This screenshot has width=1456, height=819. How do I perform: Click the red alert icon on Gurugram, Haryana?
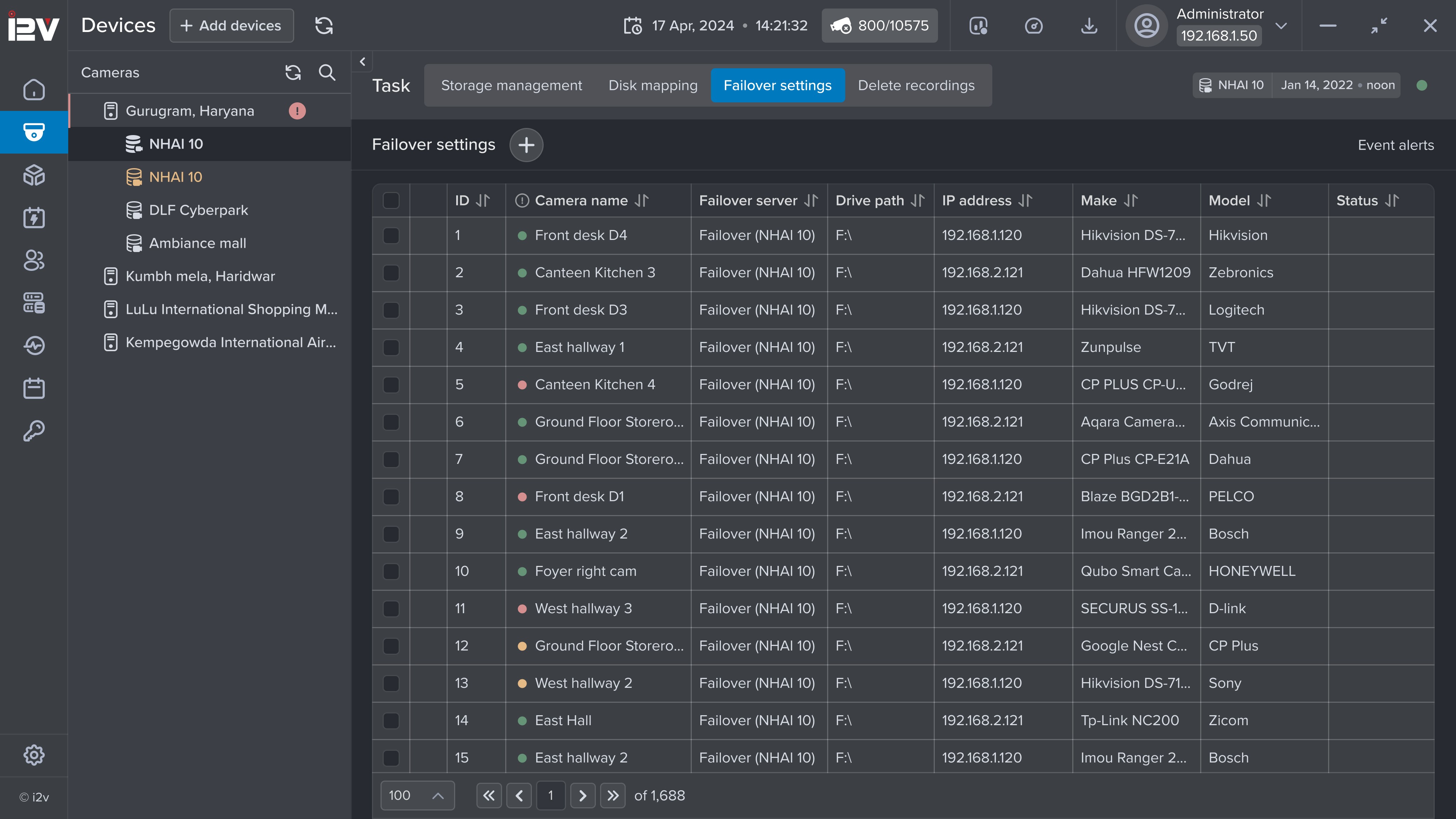coord(297,111)
